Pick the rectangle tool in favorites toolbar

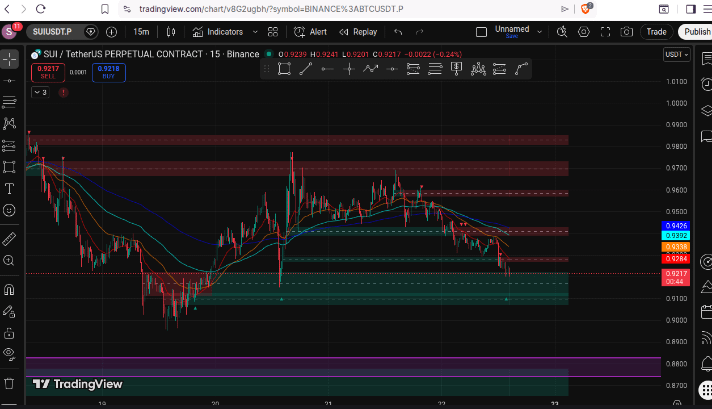(284, 69)
